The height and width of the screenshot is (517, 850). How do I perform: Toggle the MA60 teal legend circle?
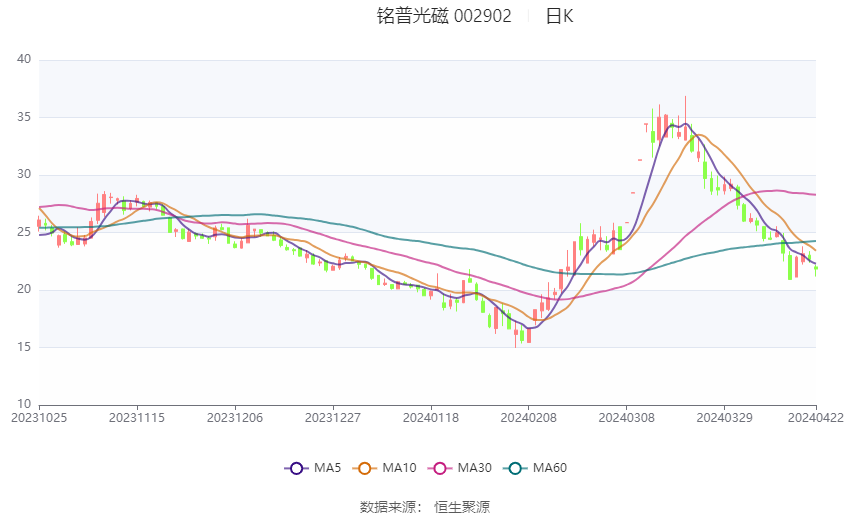(x=515, y=468)
